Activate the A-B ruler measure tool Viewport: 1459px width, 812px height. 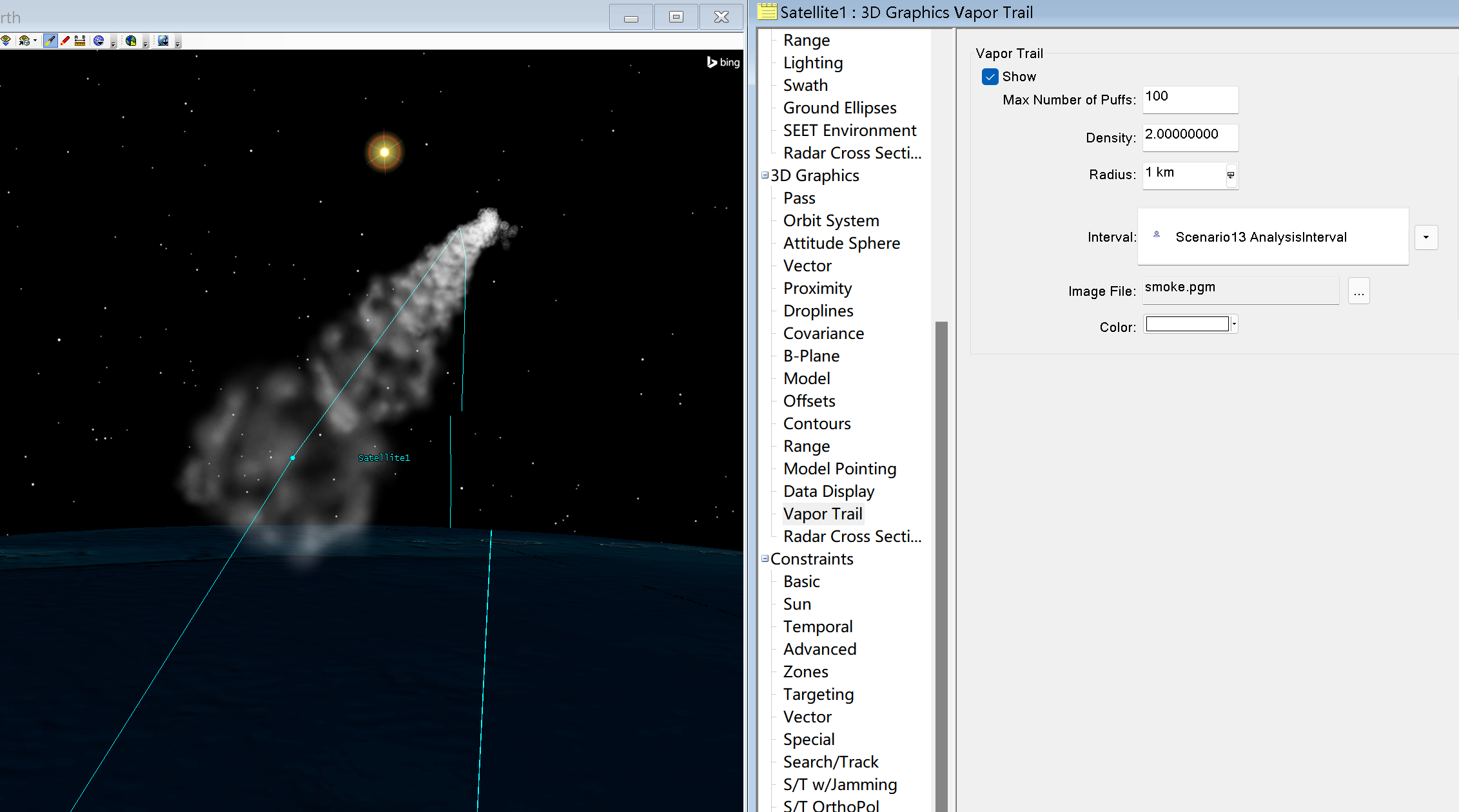(80, 41)
